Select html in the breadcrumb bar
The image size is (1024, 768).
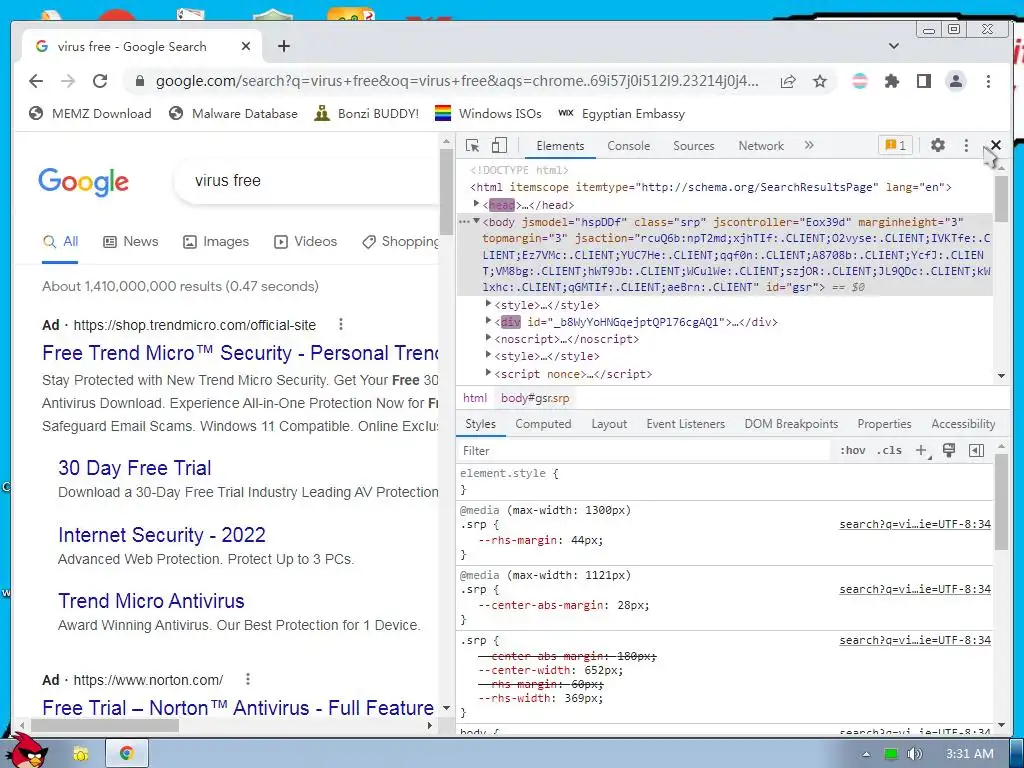(475, 398)
